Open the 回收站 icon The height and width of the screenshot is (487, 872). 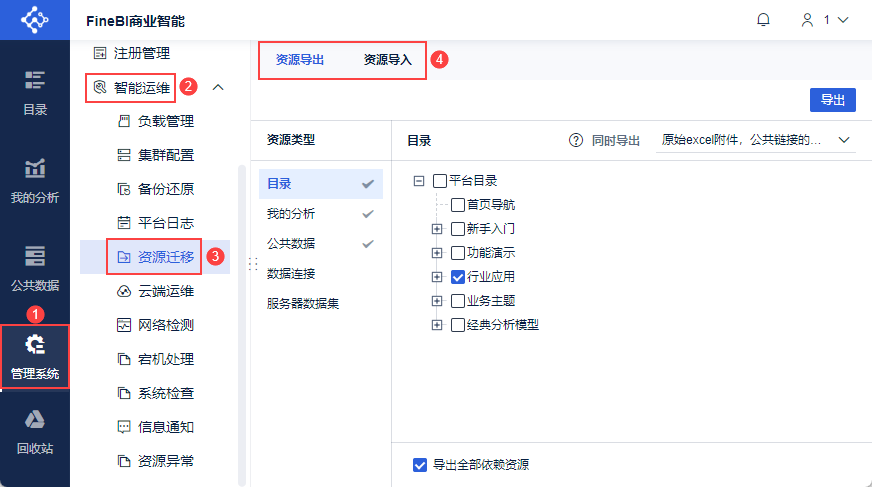35,420
